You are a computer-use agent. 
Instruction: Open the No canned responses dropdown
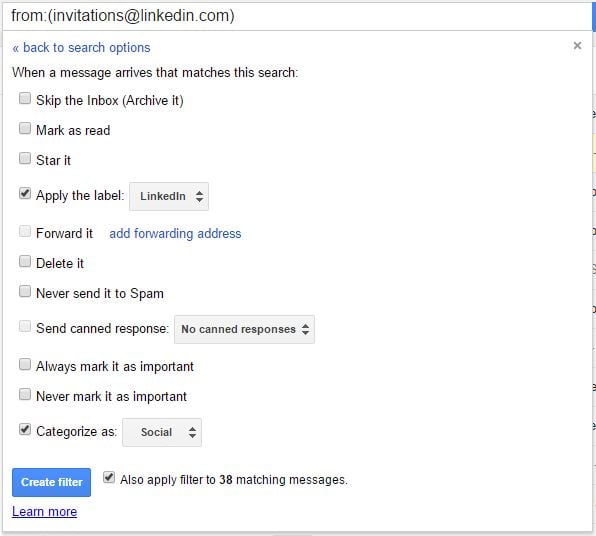(244, 329)
